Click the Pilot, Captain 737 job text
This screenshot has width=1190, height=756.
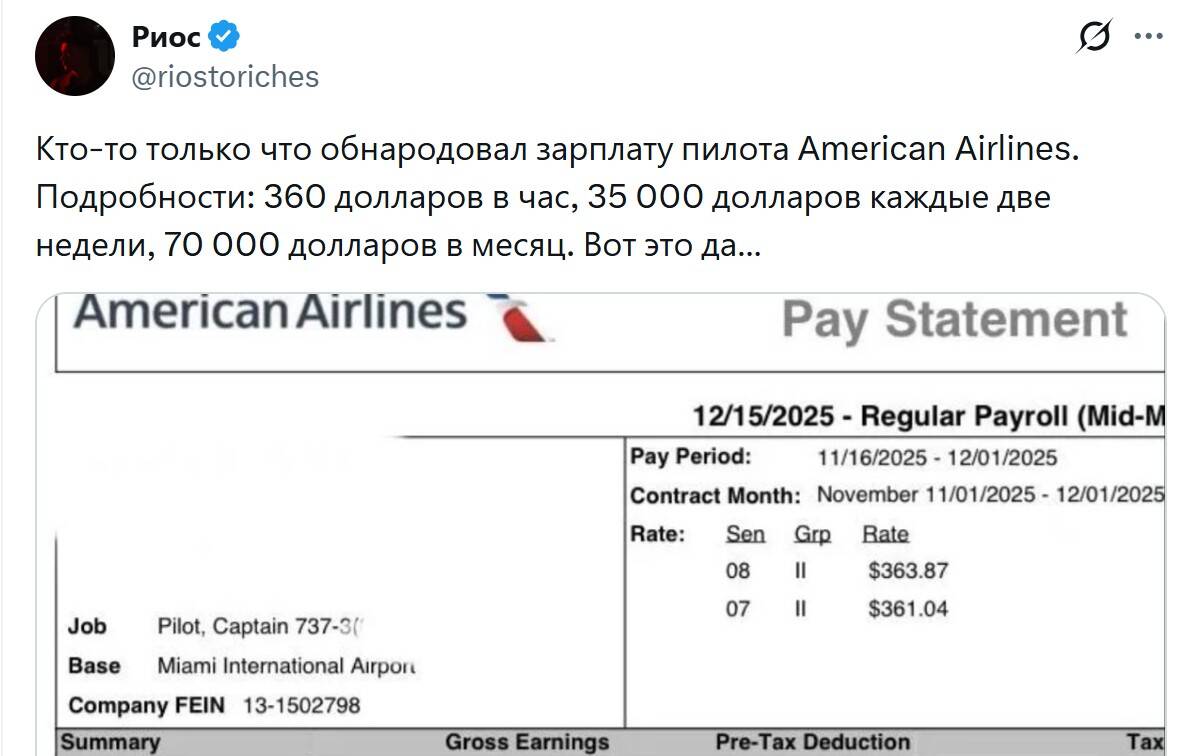tap(262, 627)
